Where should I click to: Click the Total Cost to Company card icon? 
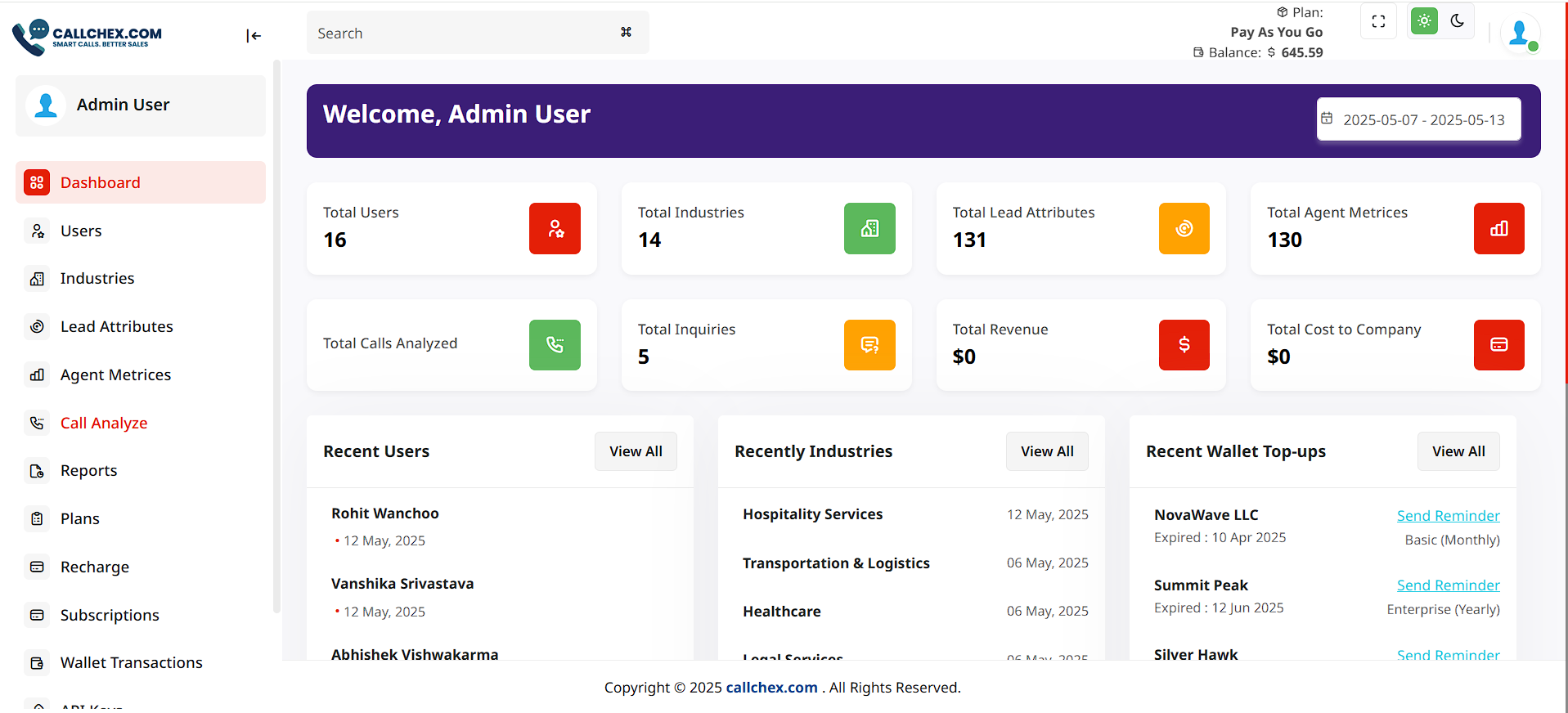pyautogui.click(x=1499, y=345)
